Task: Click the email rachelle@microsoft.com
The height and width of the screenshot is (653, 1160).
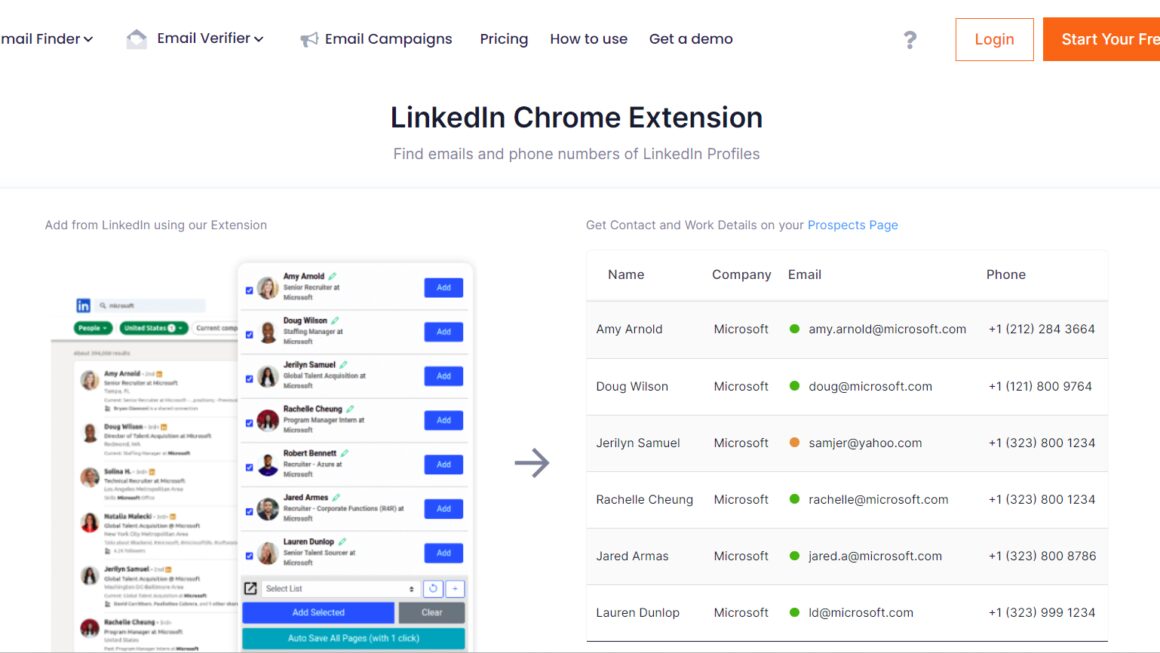Action: (x=878, y=499)
